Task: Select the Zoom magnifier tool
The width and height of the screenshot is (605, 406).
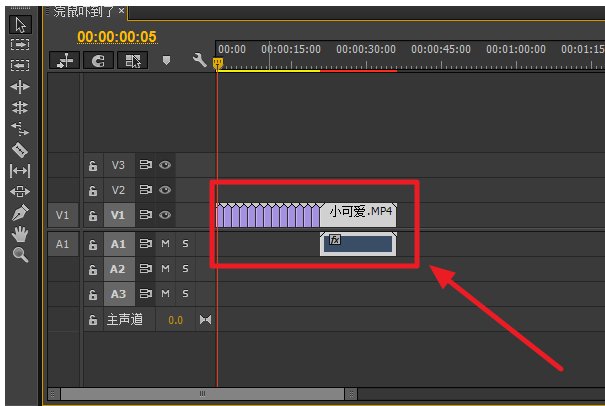Action: tap(20, 255)
